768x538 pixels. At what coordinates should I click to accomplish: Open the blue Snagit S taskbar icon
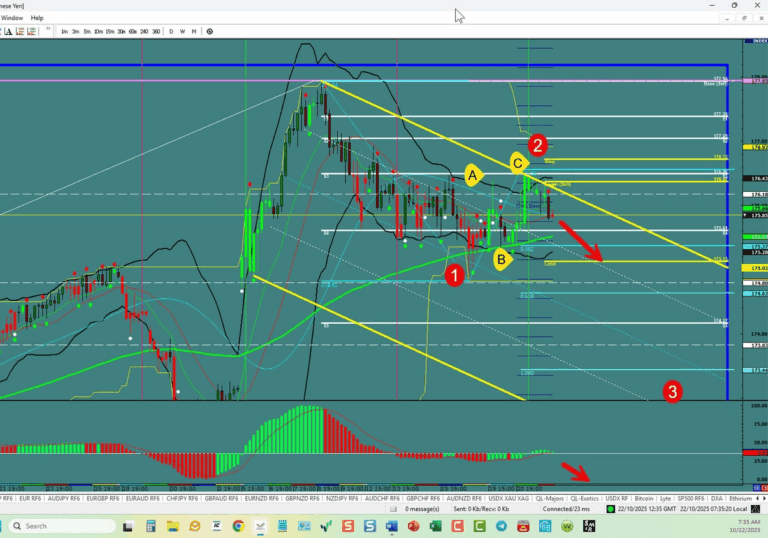370,526
